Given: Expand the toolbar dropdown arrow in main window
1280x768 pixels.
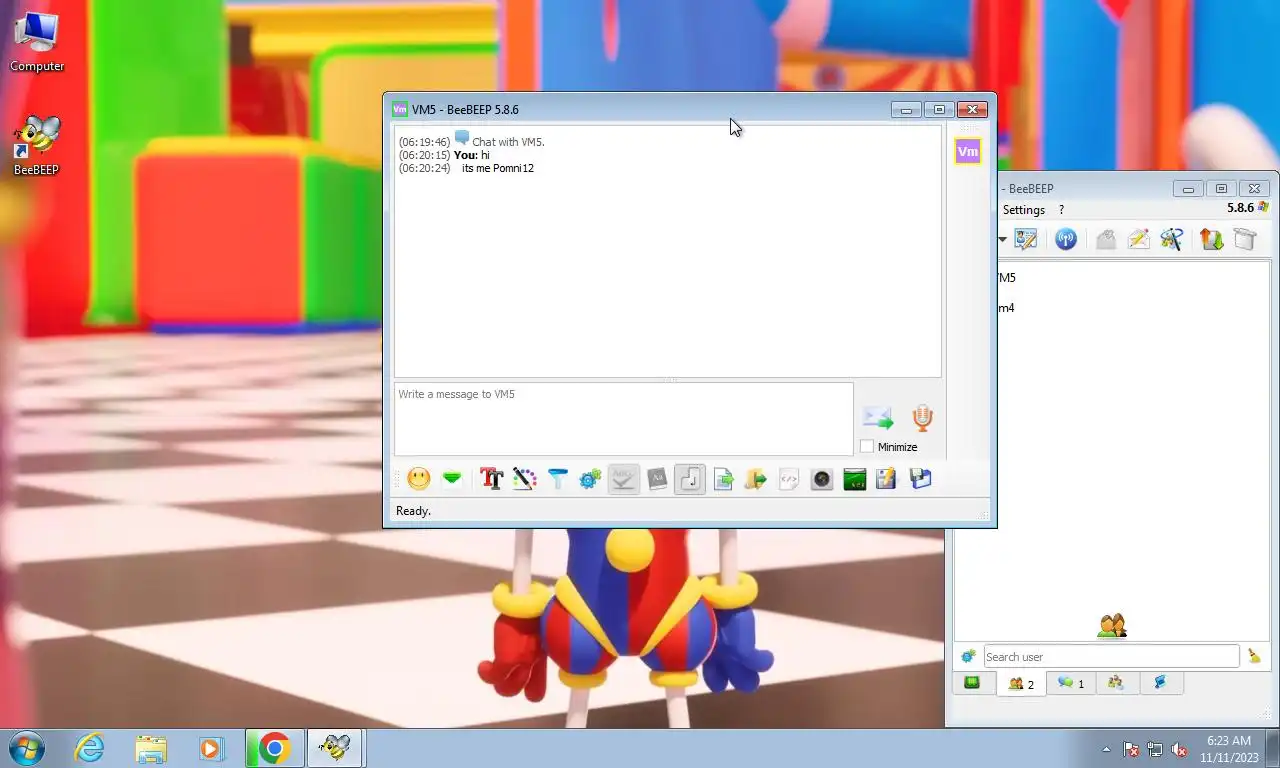Looking at the screenshot, I should click(x=1002, y=240).
